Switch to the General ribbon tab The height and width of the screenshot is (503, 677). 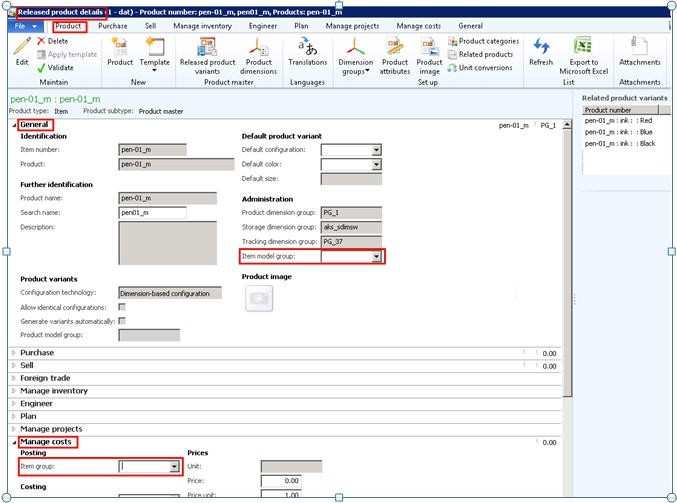(x=471, y=26)
